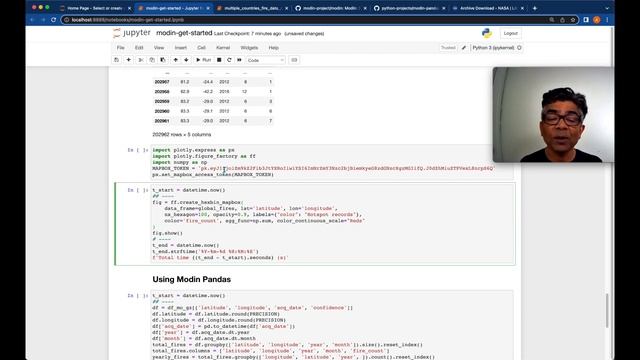
Task: Click the Python 3 (ipykernel) kernel name
Action: click(x=493, y=48)
